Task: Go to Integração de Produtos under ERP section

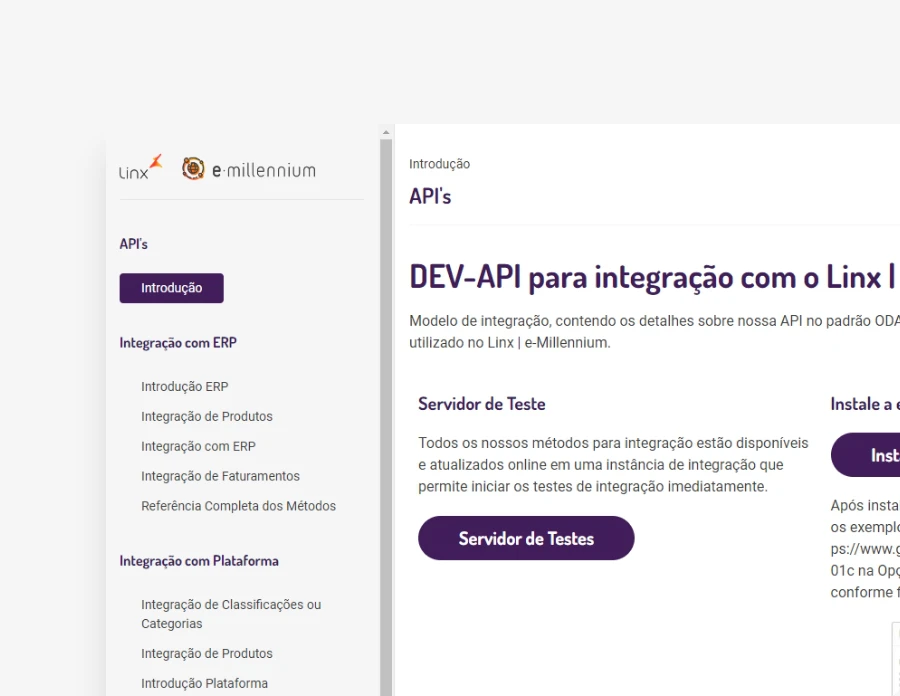Action: [207, 416]
